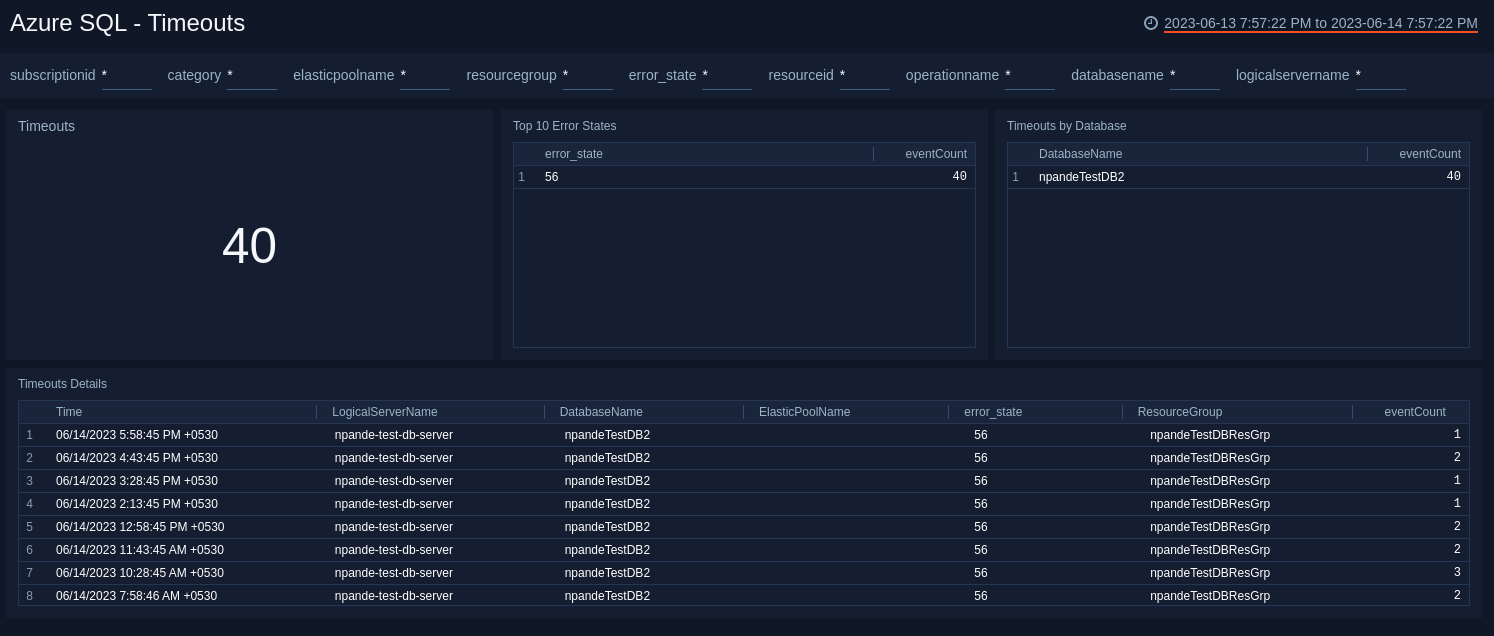1494x636 pixels.
Task: Select the 06/14/2023 4:43:45 PM time cell
Action: 137,458
